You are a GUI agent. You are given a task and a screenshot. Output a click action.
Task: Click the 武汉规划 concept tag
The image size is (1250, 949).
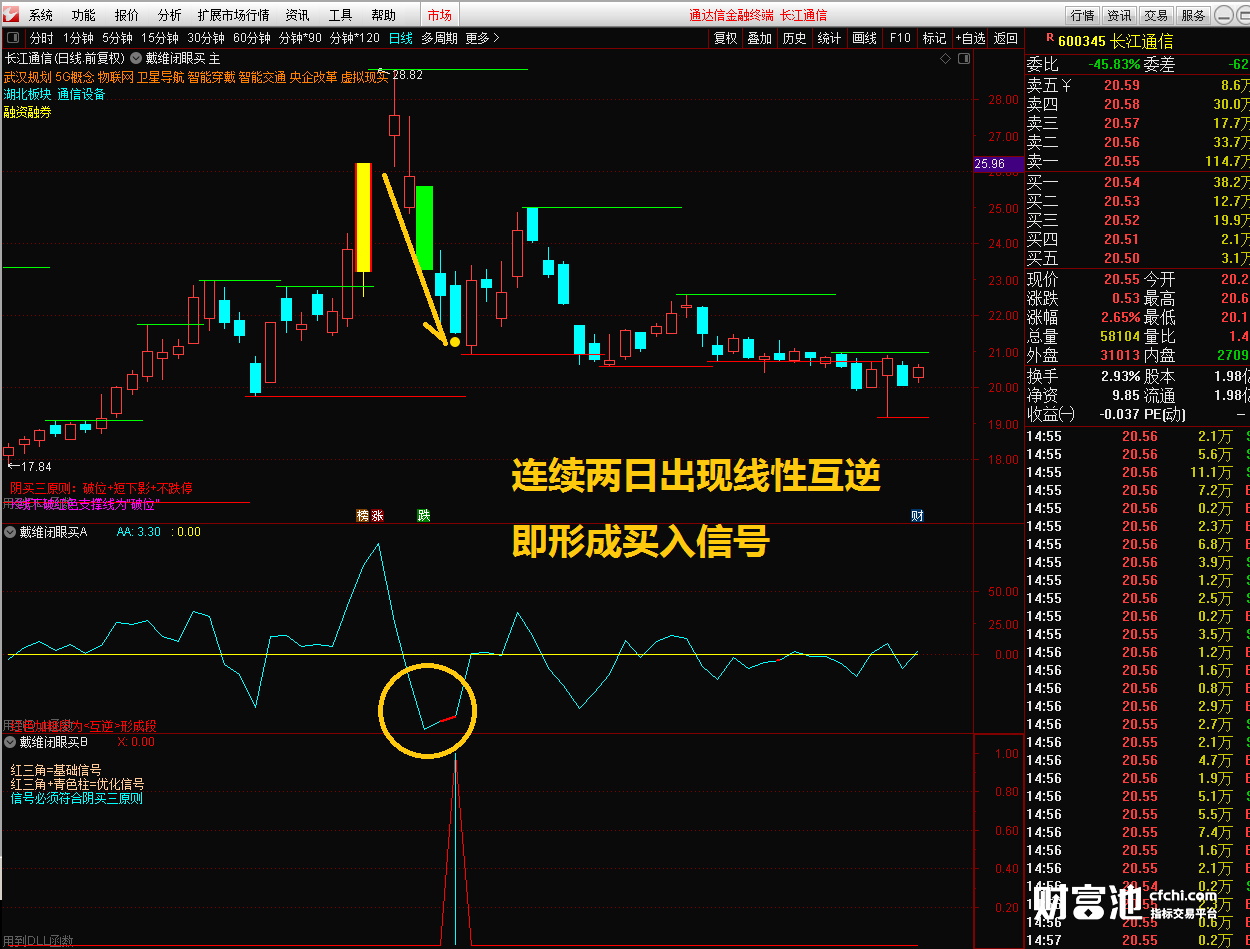(x=27, y=77)
